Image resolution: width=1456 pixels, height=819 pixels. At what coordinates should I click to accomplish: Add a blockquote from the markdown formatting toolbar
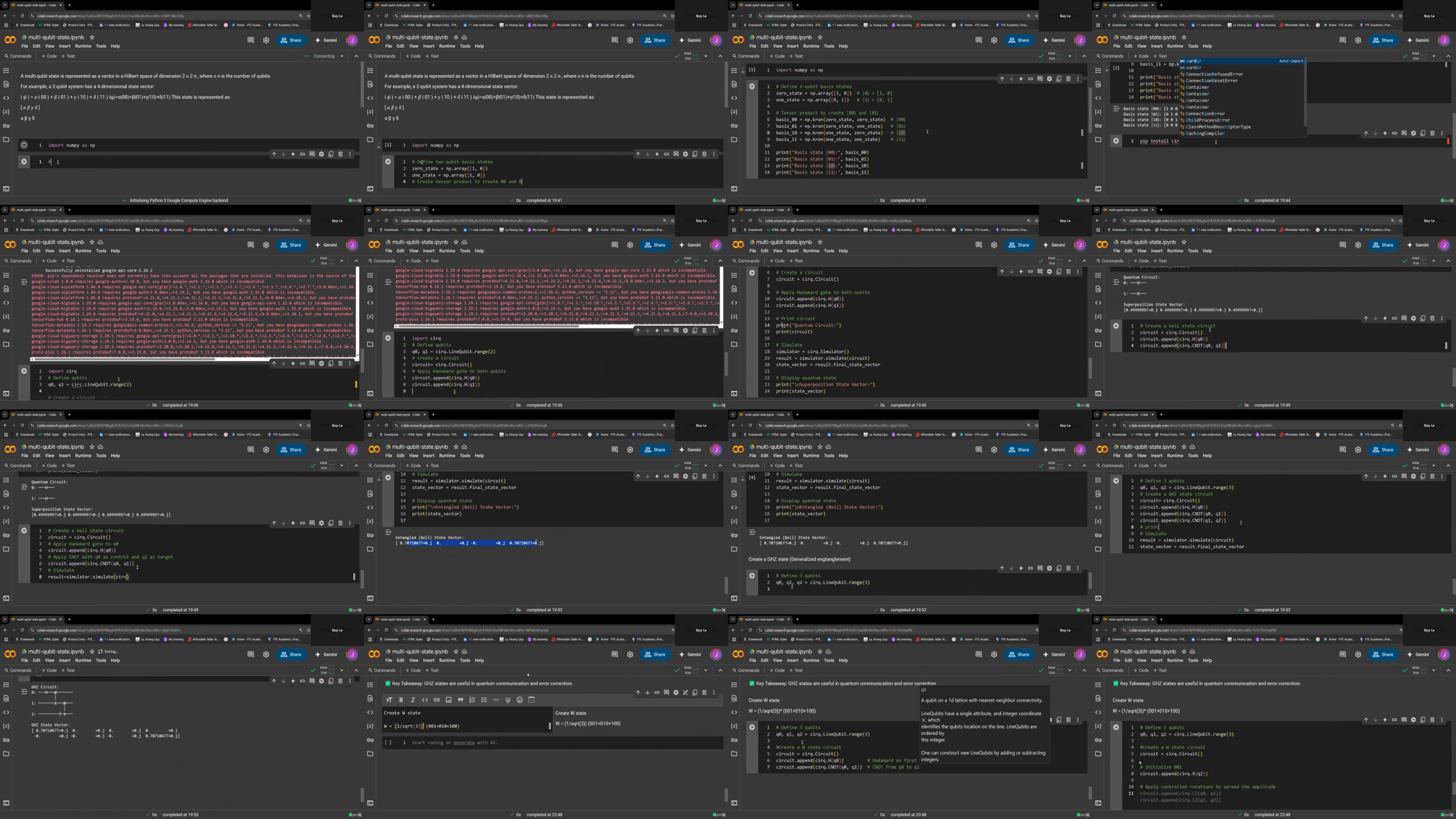[460, 700]
